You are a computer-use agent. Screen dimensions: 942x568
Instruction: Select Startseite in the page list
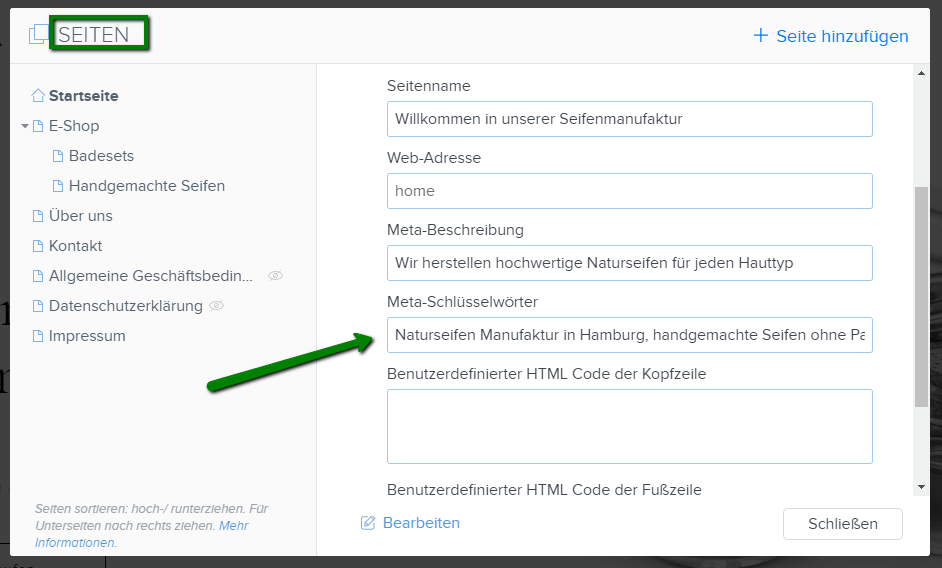(x=84, y=96)
